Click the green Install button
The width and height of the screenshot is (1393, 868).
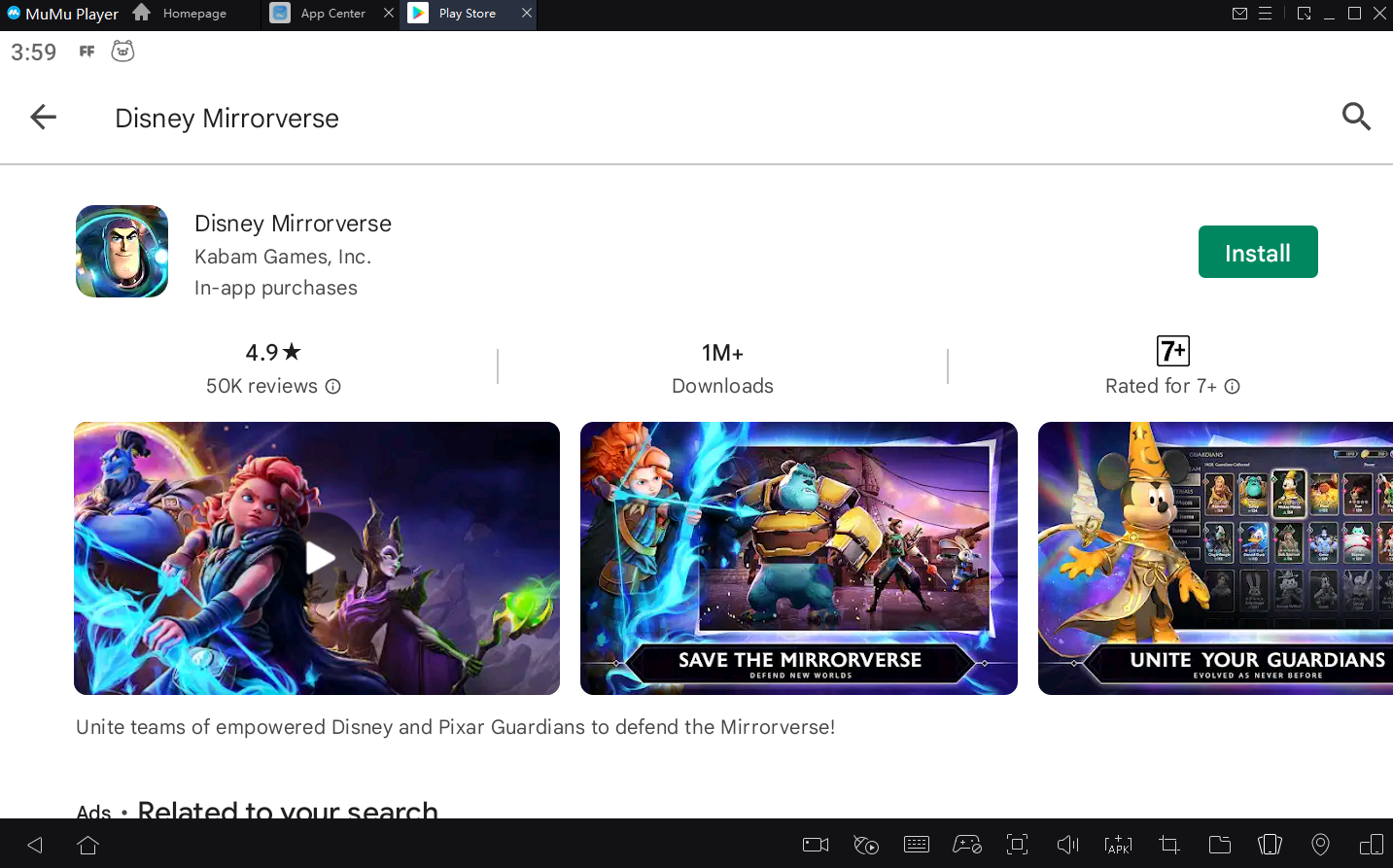pos(1257,253)
